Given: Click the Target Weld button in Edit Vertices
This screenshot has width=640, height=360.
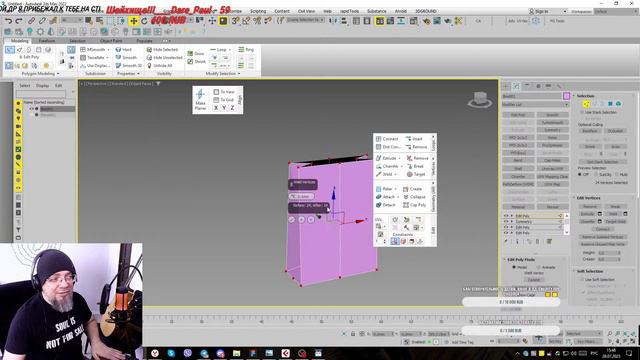Looking at the screenshot, I should pos(616,222).
